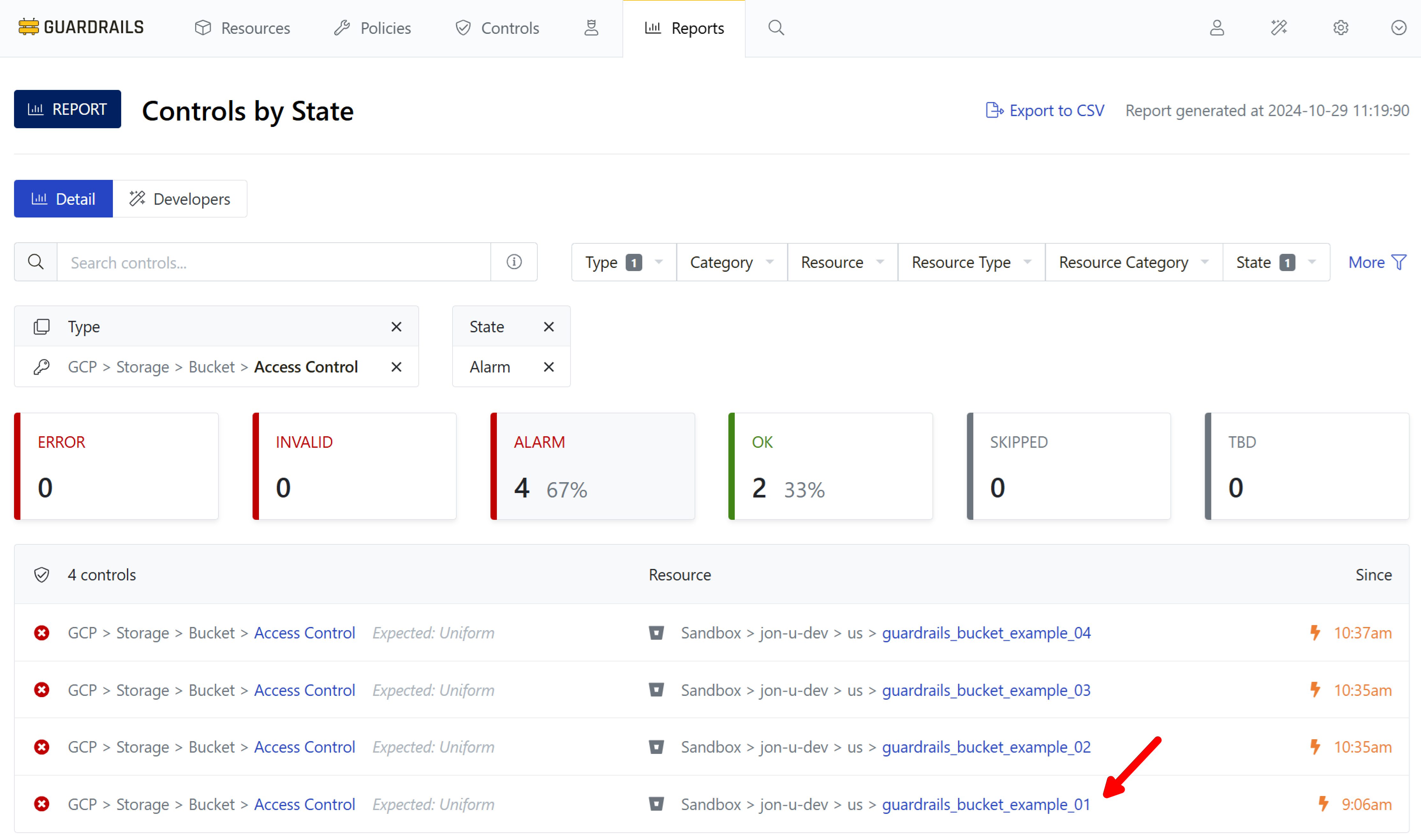1421x840 pixels.
Task: Expand the Resource Type filter dropdown
Action: tap(971, 262)
